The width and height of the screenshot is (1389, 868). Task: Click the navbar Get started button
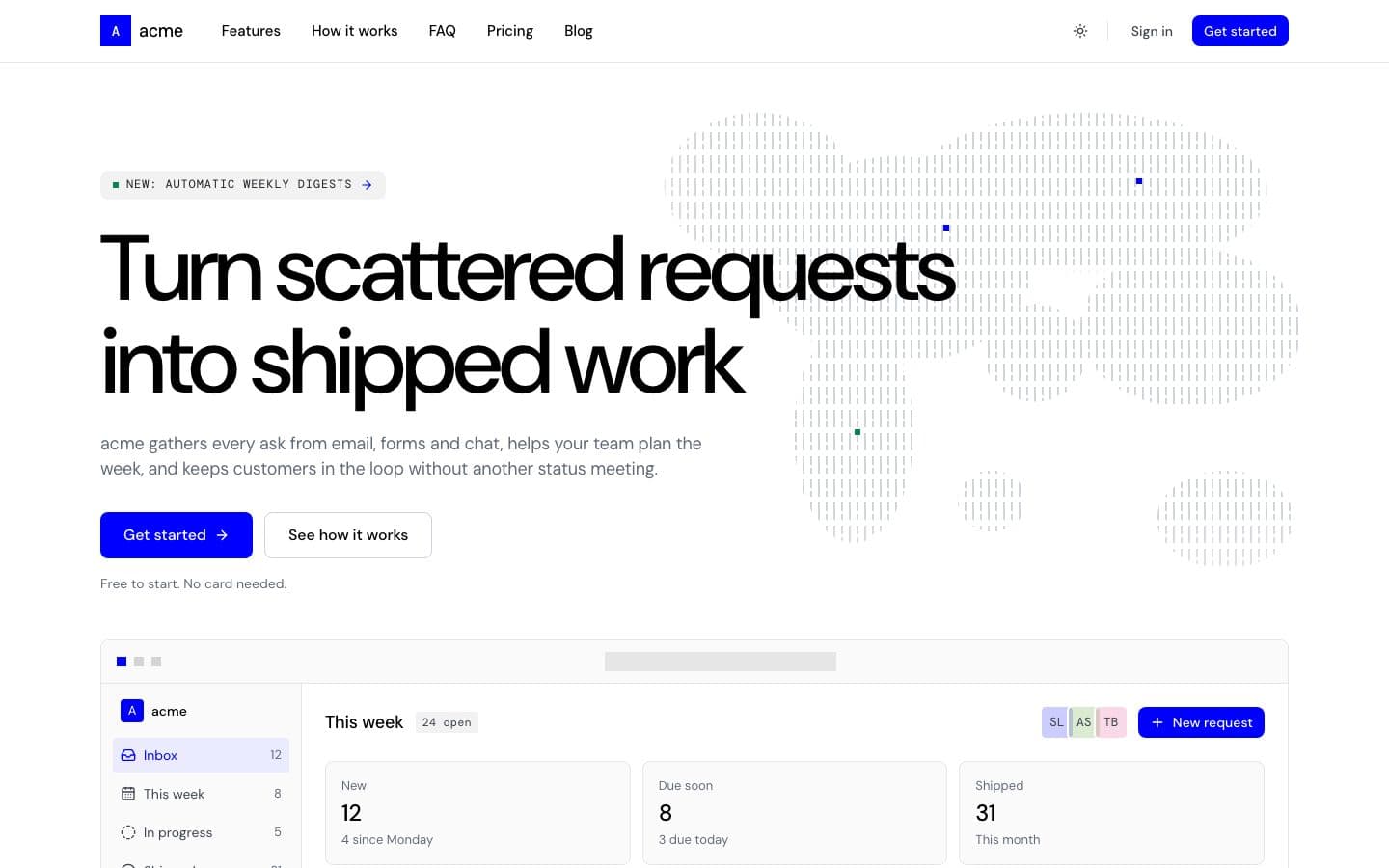1239,31
